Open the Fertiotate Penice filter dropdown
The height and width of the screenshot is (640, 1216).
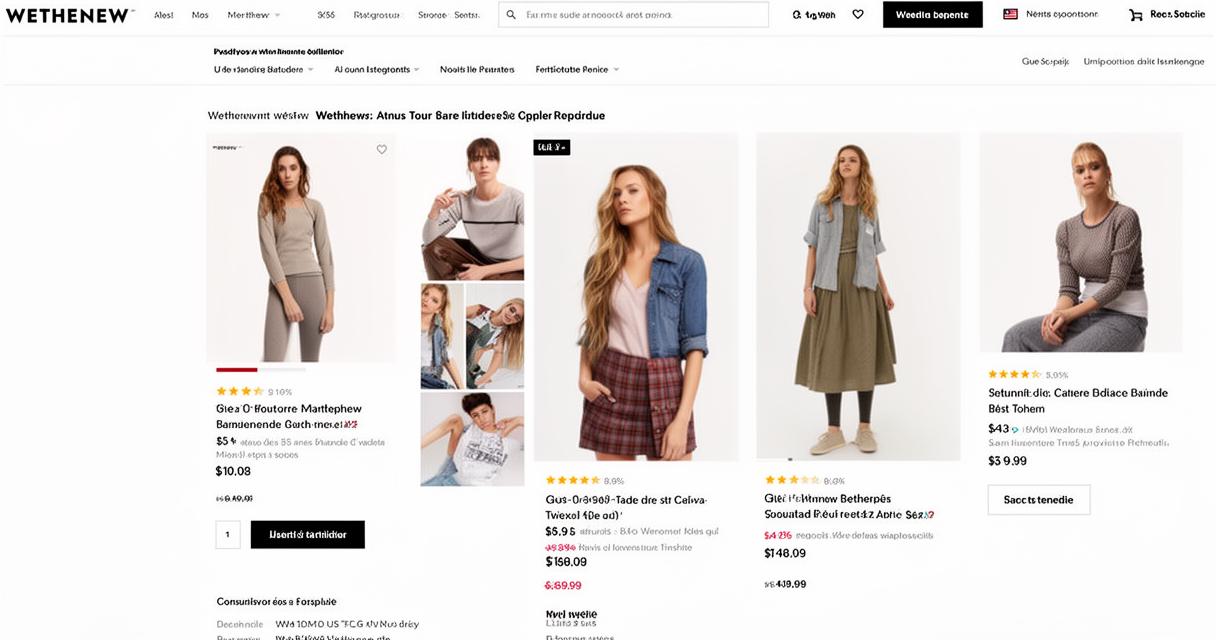[577, 70]
